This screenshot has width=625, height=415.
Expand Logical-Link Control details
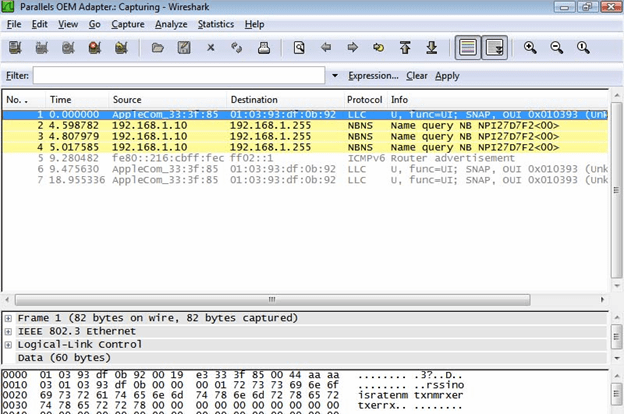(8, 344)
